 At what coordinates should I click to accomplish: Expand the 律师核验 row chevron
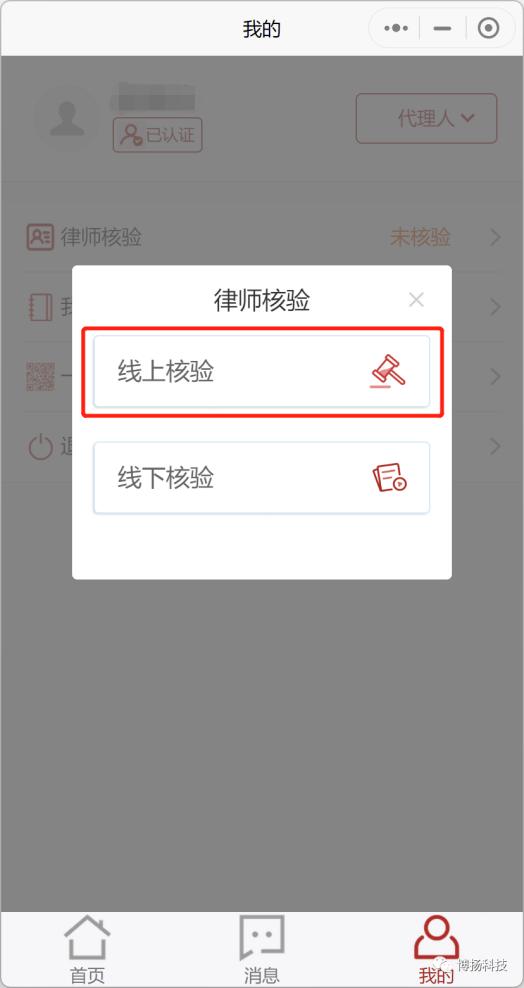tap(496, 238)
